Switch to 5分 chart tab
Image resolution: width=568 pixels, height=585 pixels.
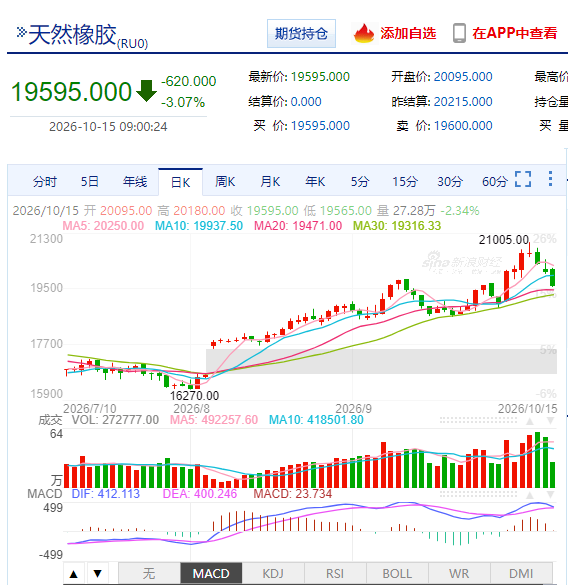click(x=360, y=182)
